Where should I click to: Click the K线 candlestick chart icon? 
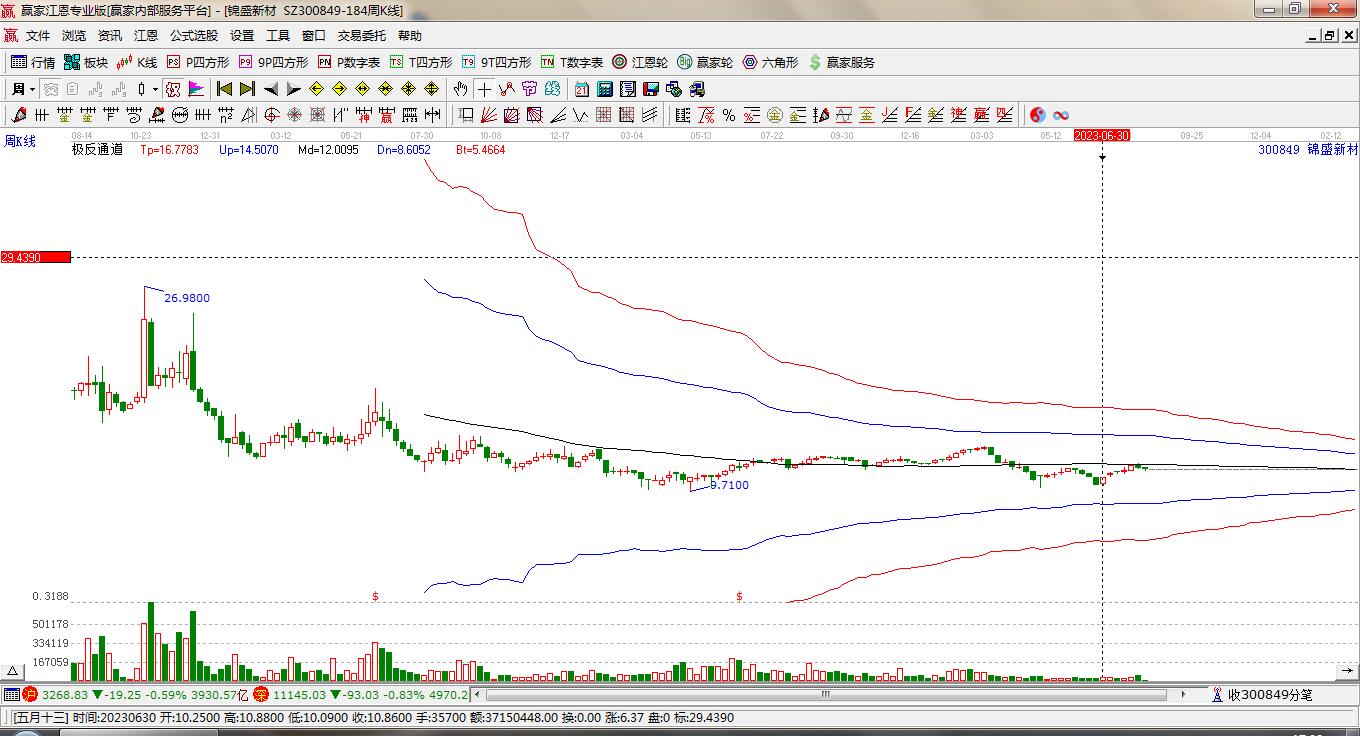pos(136,62)
